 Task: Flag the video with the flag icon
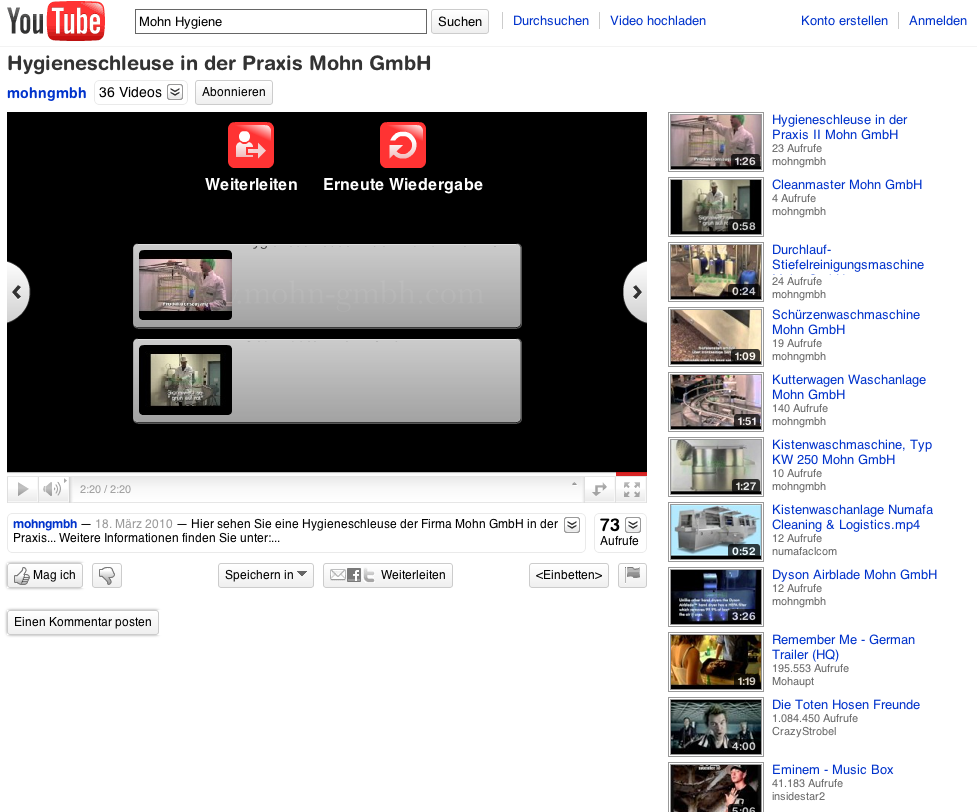click(632, 575)
